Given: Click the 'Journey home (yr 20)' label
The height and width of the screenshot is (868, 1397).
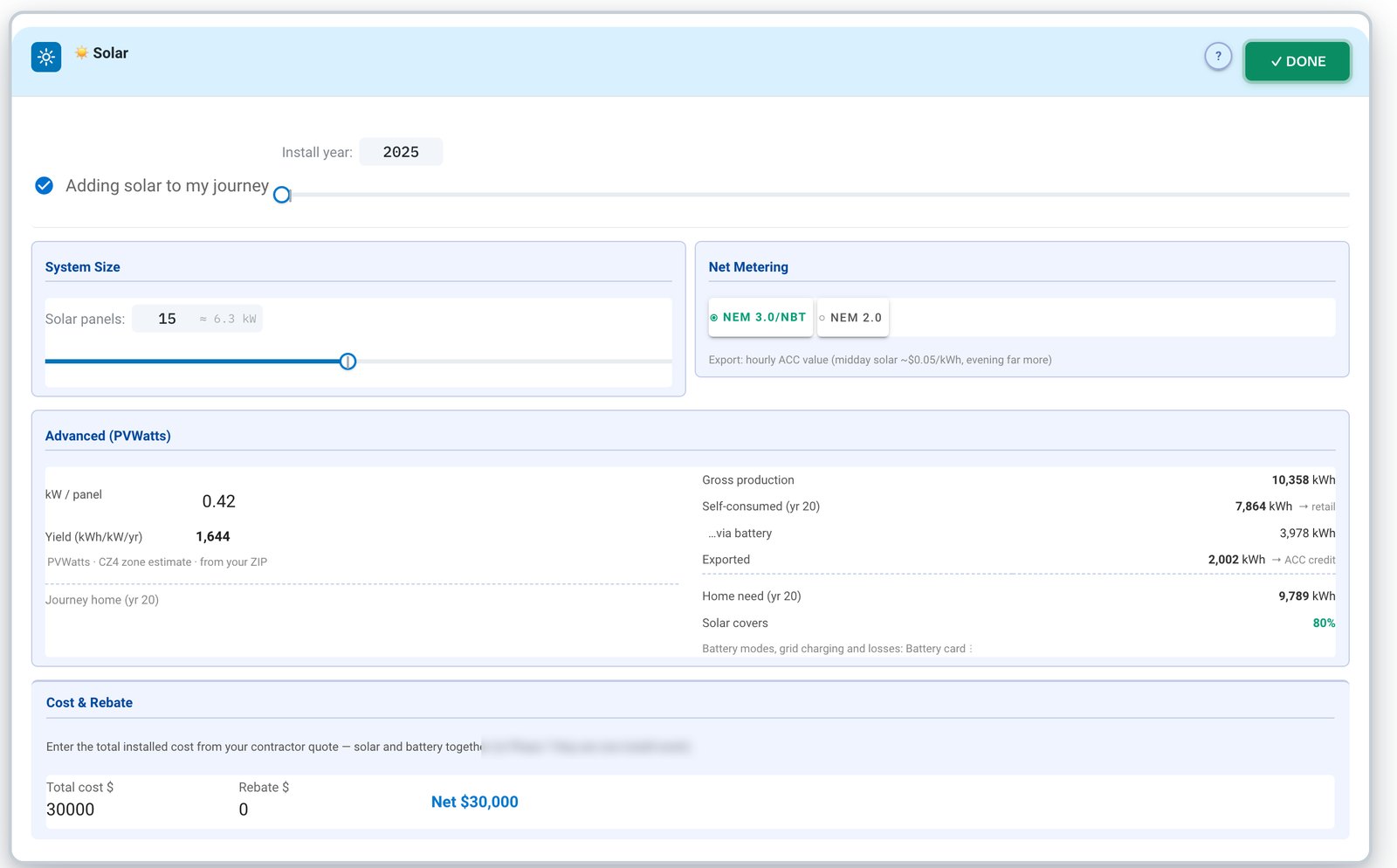Looking at the screenshot, I should pos(102,600).
